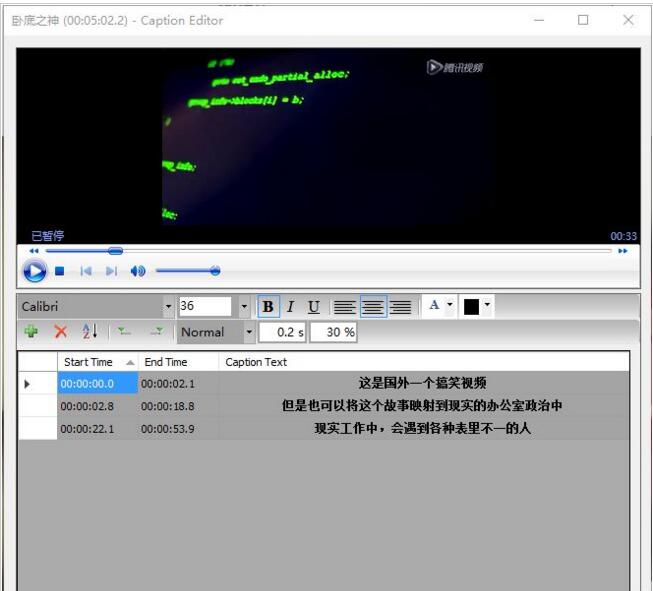Click the video seek bar handle
The image size is (653, 591).
(115, 251)
